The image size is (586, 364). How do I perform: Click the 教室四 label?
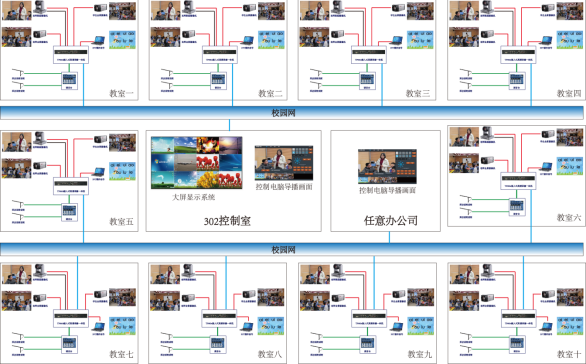[x=569, y=93]
